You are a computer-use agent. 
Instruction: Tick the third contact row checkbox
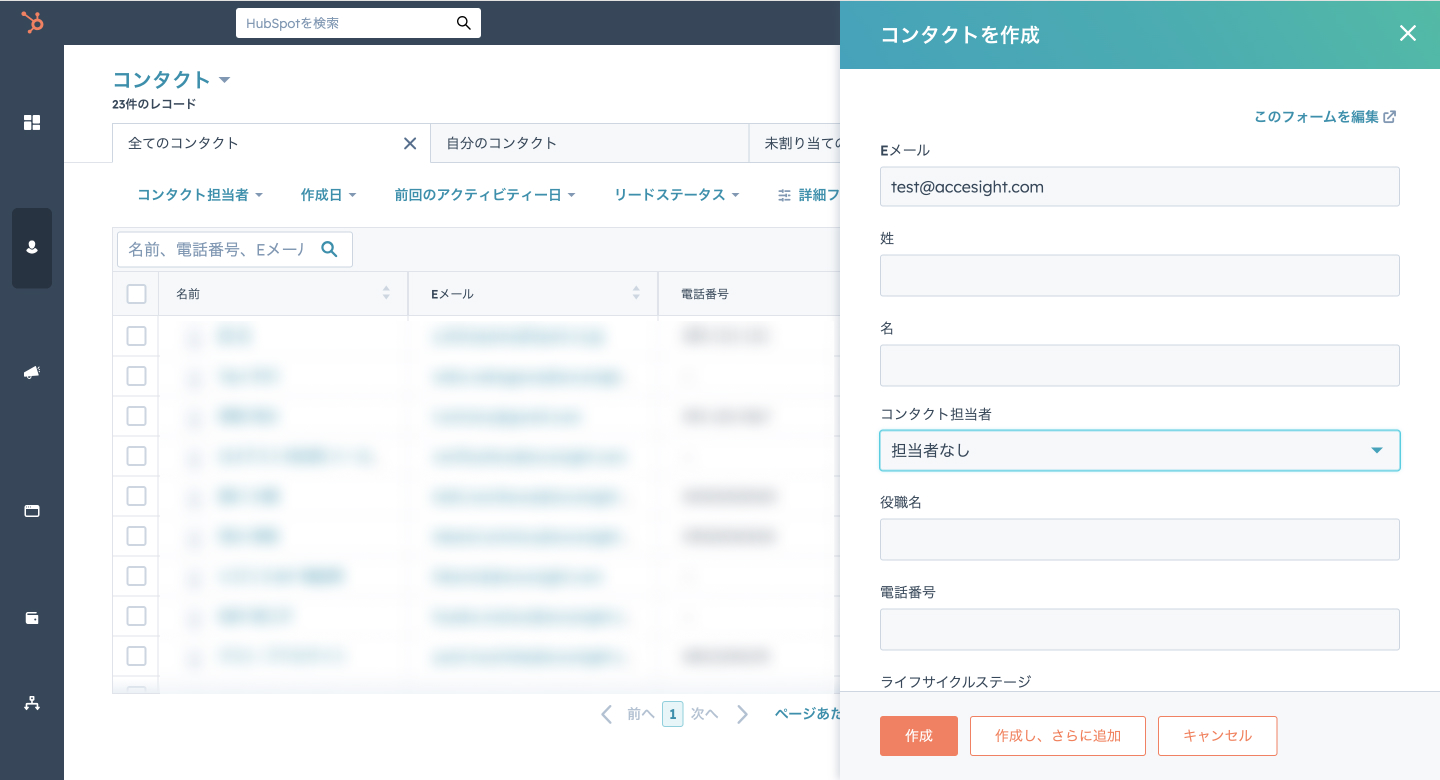136,416
